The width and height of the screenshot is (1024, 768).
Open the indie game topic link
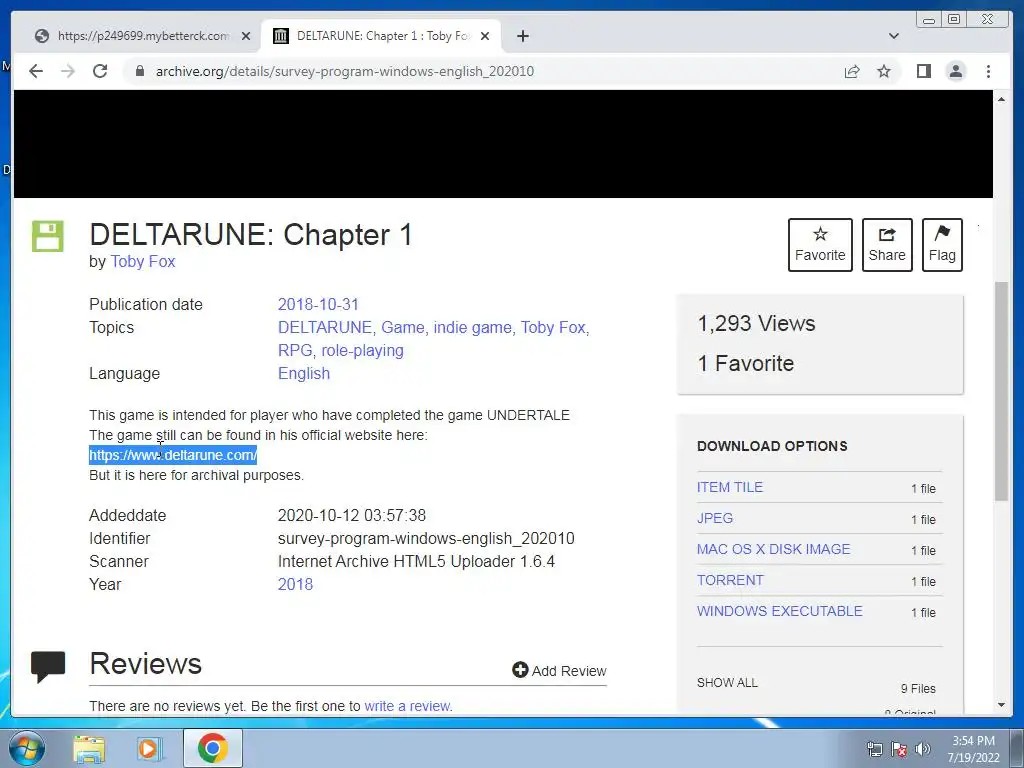tap(473, 327)
